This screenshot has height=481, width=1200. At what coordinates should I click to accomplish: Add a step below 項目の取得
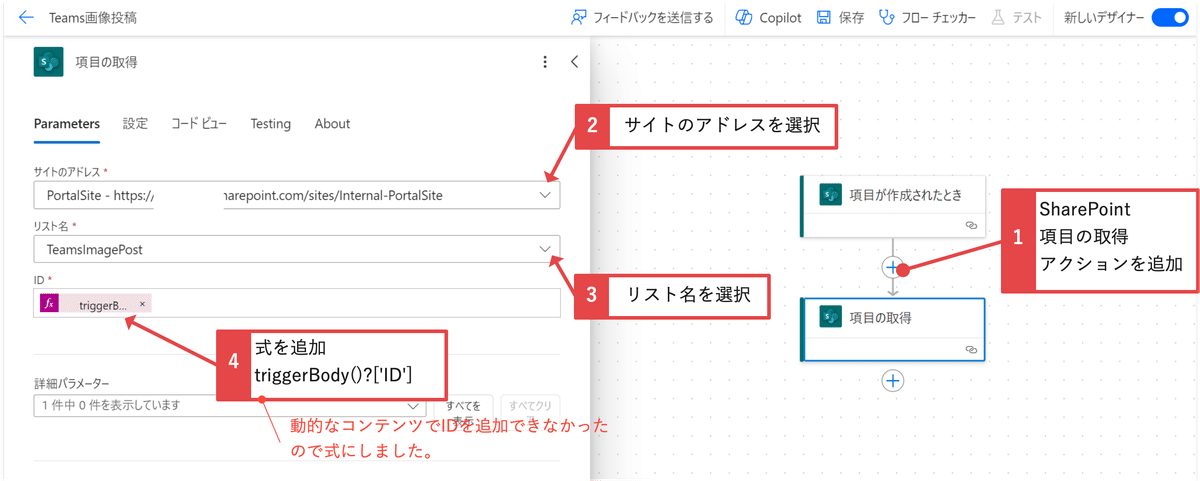893,380
